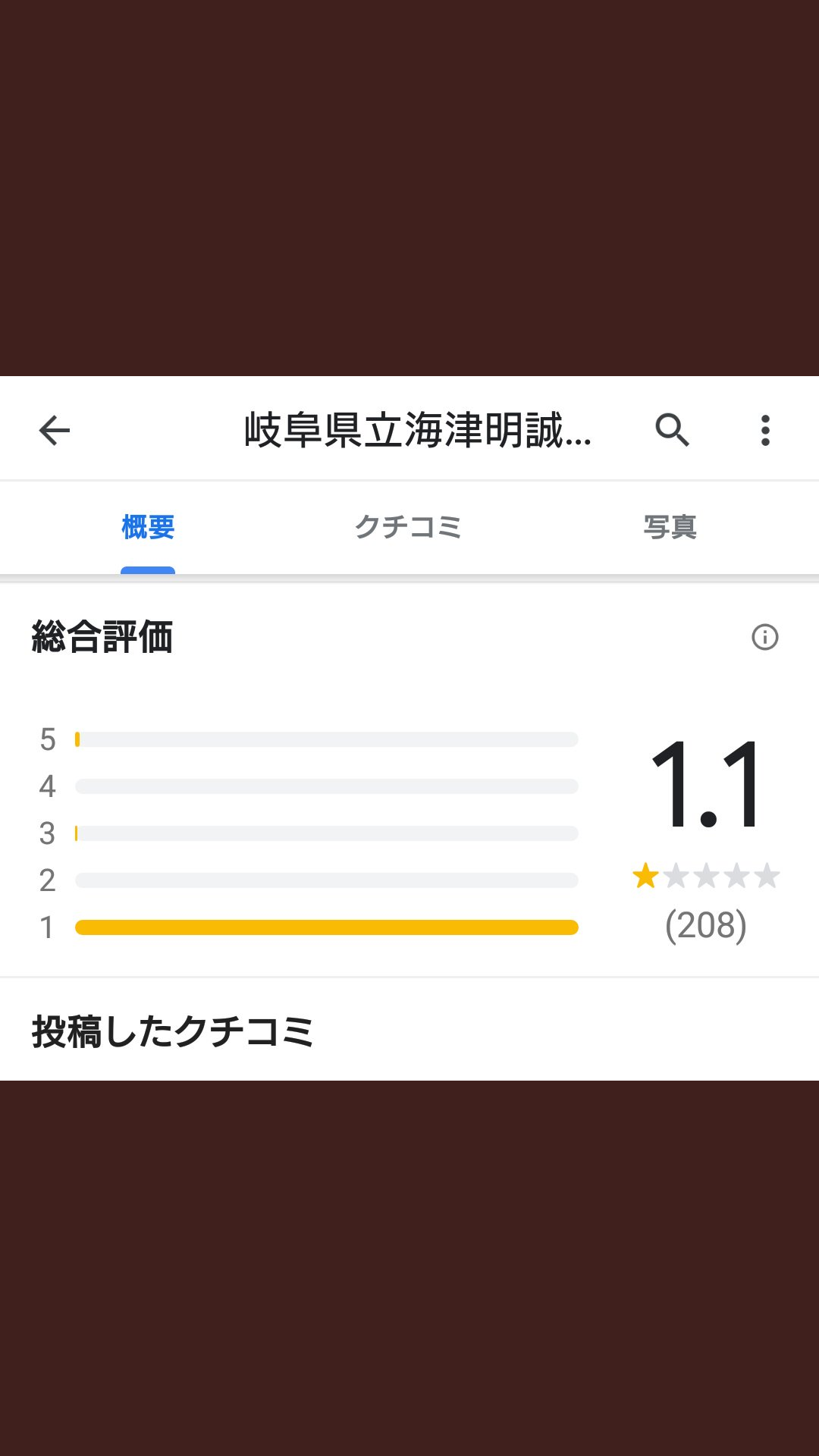Click the 2-star rating bar
The width and height of the screenshot is (819, 1456).
327,880
